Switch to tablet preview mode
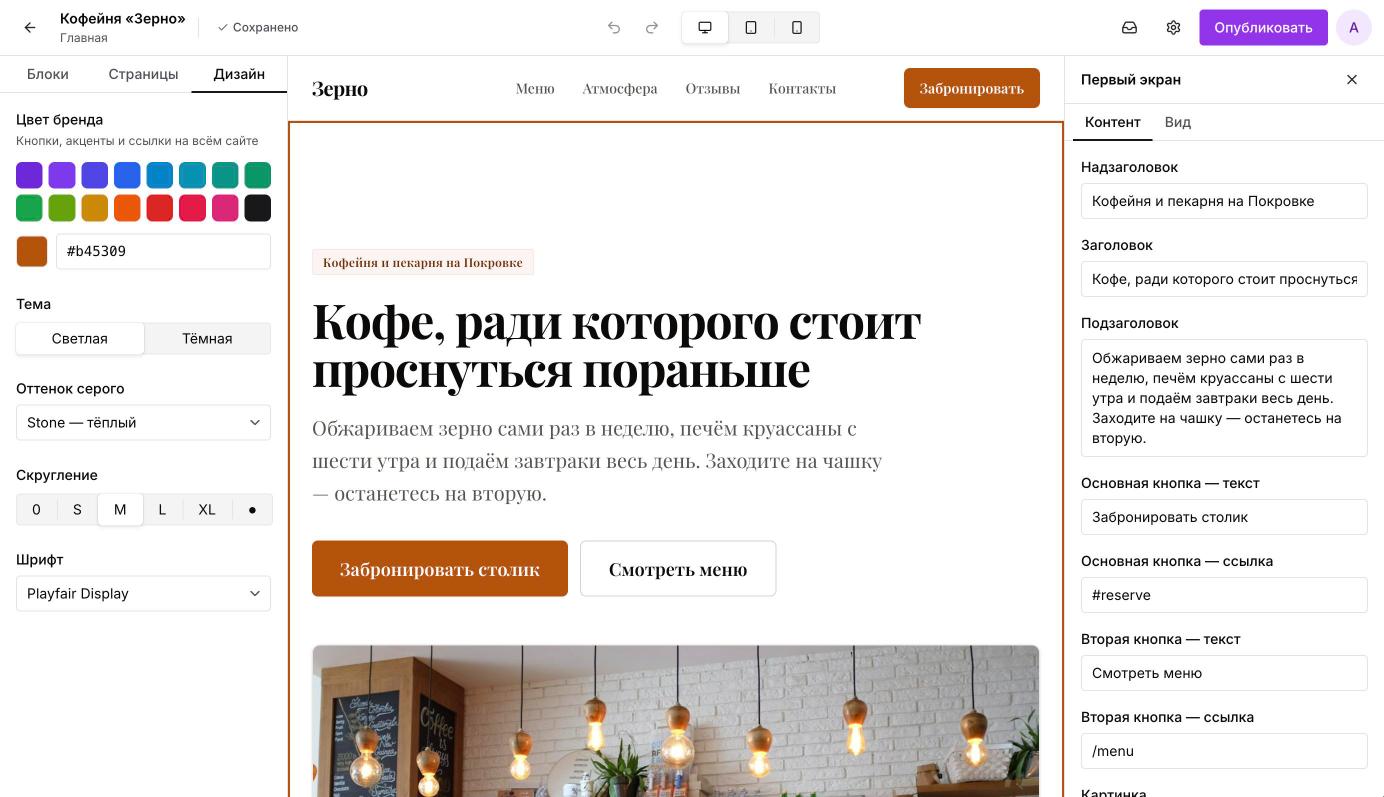Viewport: 1384px width, 797px height. pyautogui.click(x=751, y=28)
